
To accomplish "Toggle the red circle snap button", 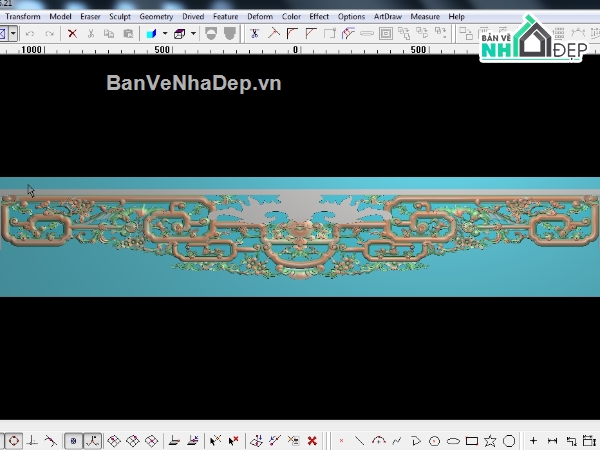I will pos(14,441).
